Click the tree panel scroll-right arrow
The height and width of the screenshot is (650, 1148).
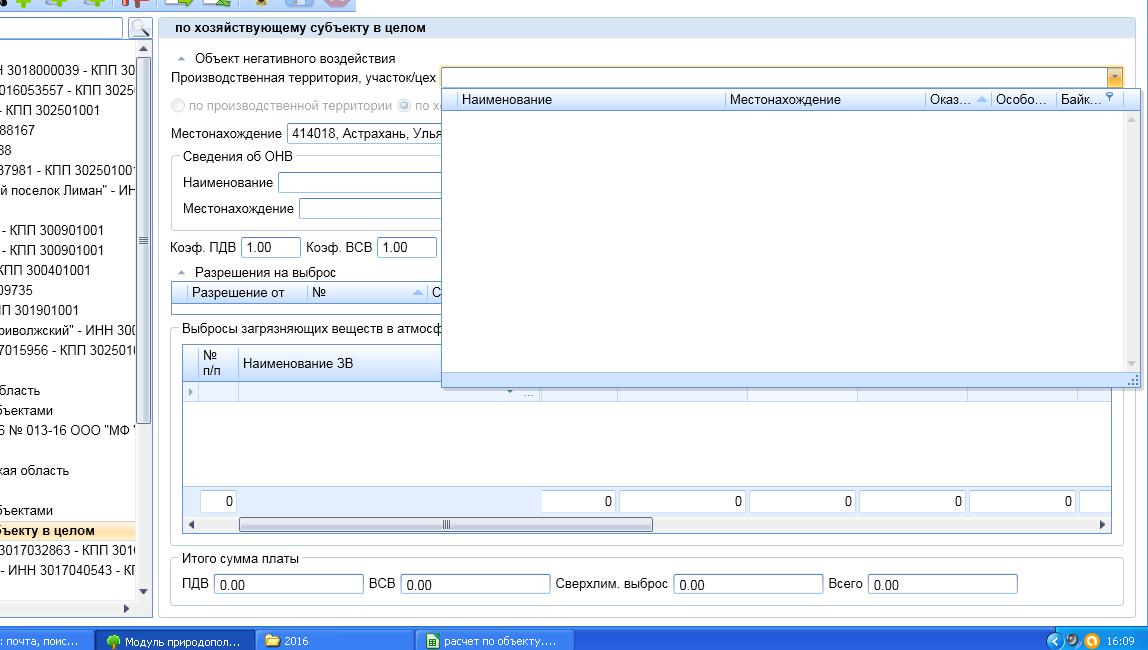tap(126, 608)
